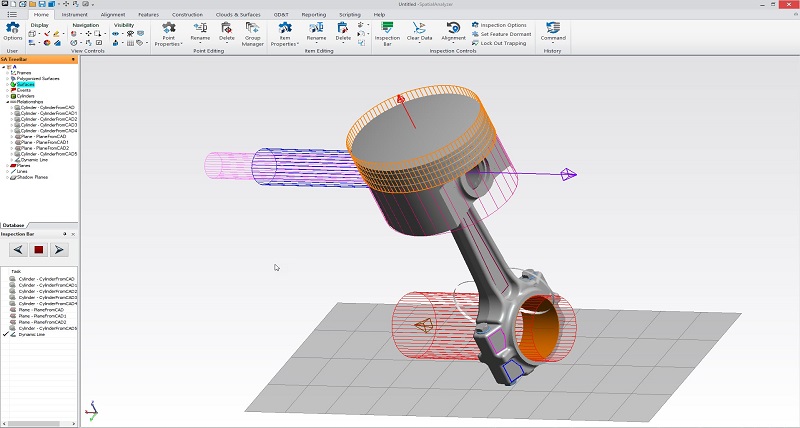
Task: Click the color wheel icon in Display group
Action: (47, 43)
